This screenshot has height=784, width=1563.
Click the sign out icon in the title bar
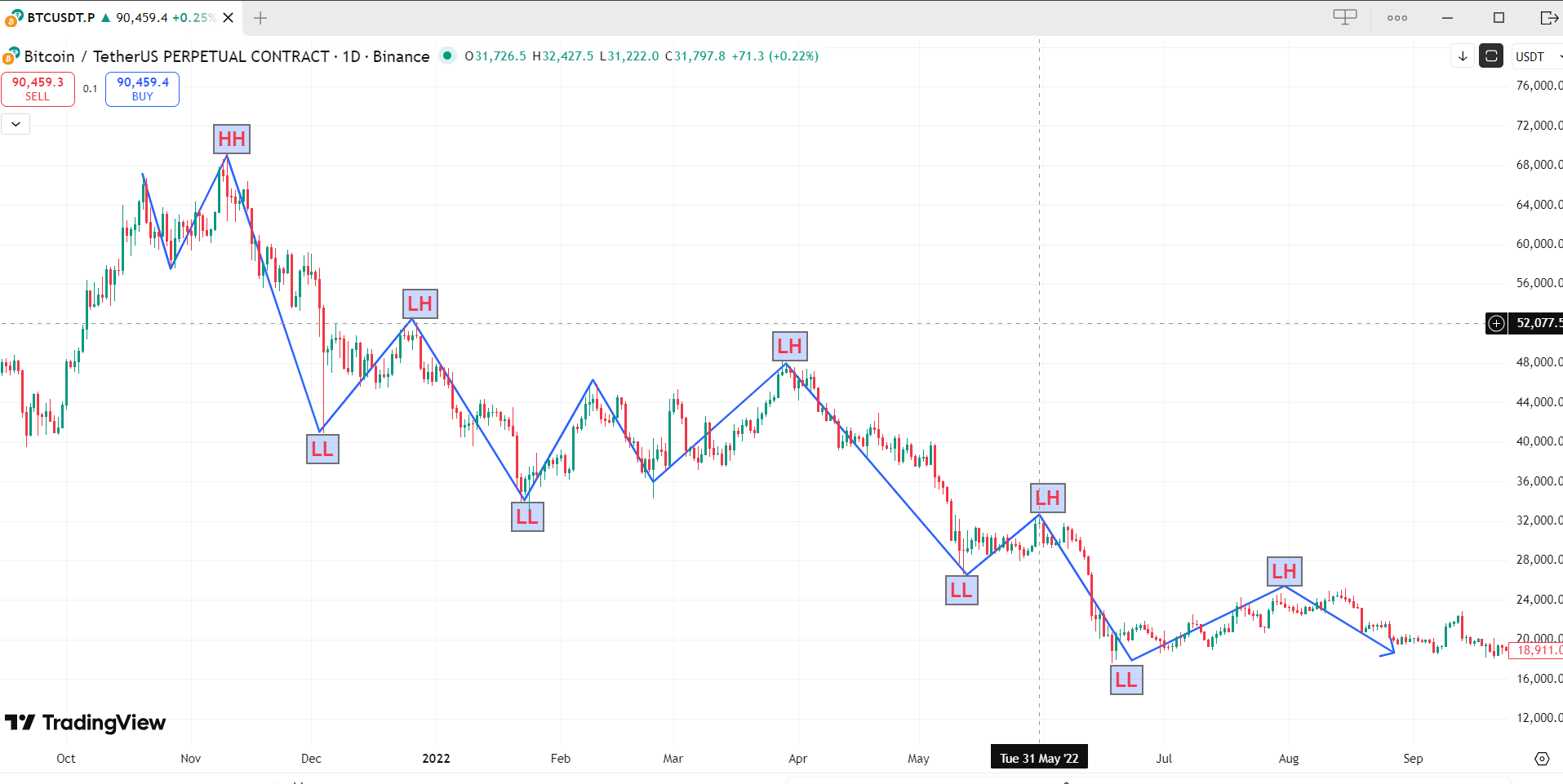[x=1549, y=17]
